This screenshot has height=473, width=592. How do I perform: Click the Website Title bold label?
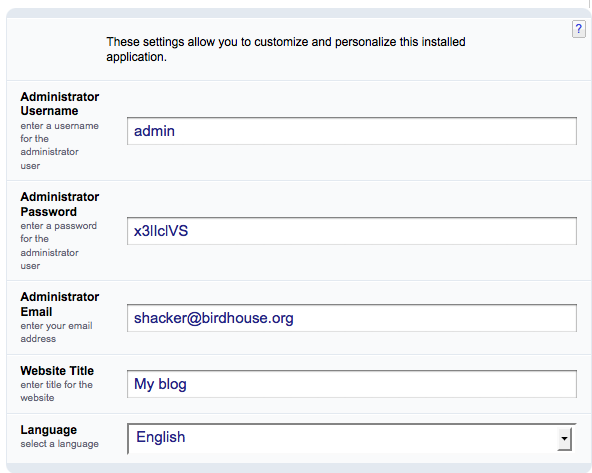pos(57,371)
